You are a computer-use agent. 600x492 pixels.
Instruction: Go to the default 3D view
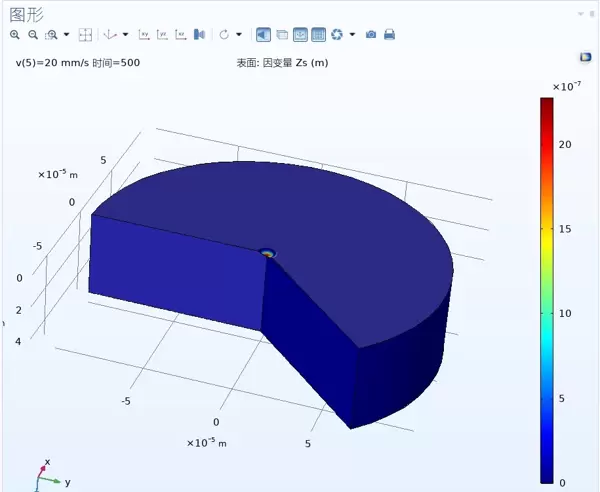pyautogui.click(x=110, y=35)
